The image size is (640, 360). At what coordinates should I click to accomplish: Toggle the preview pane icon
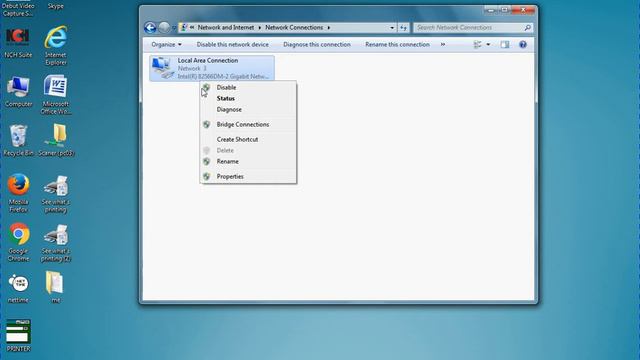(x=505, y=44)
